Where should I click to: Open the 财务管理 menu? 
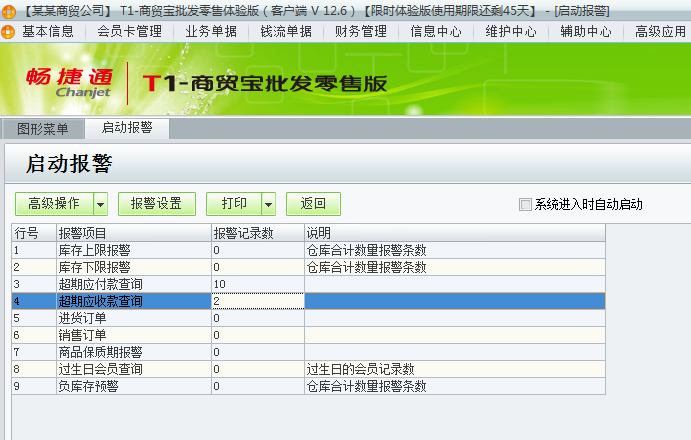point(361,32)
